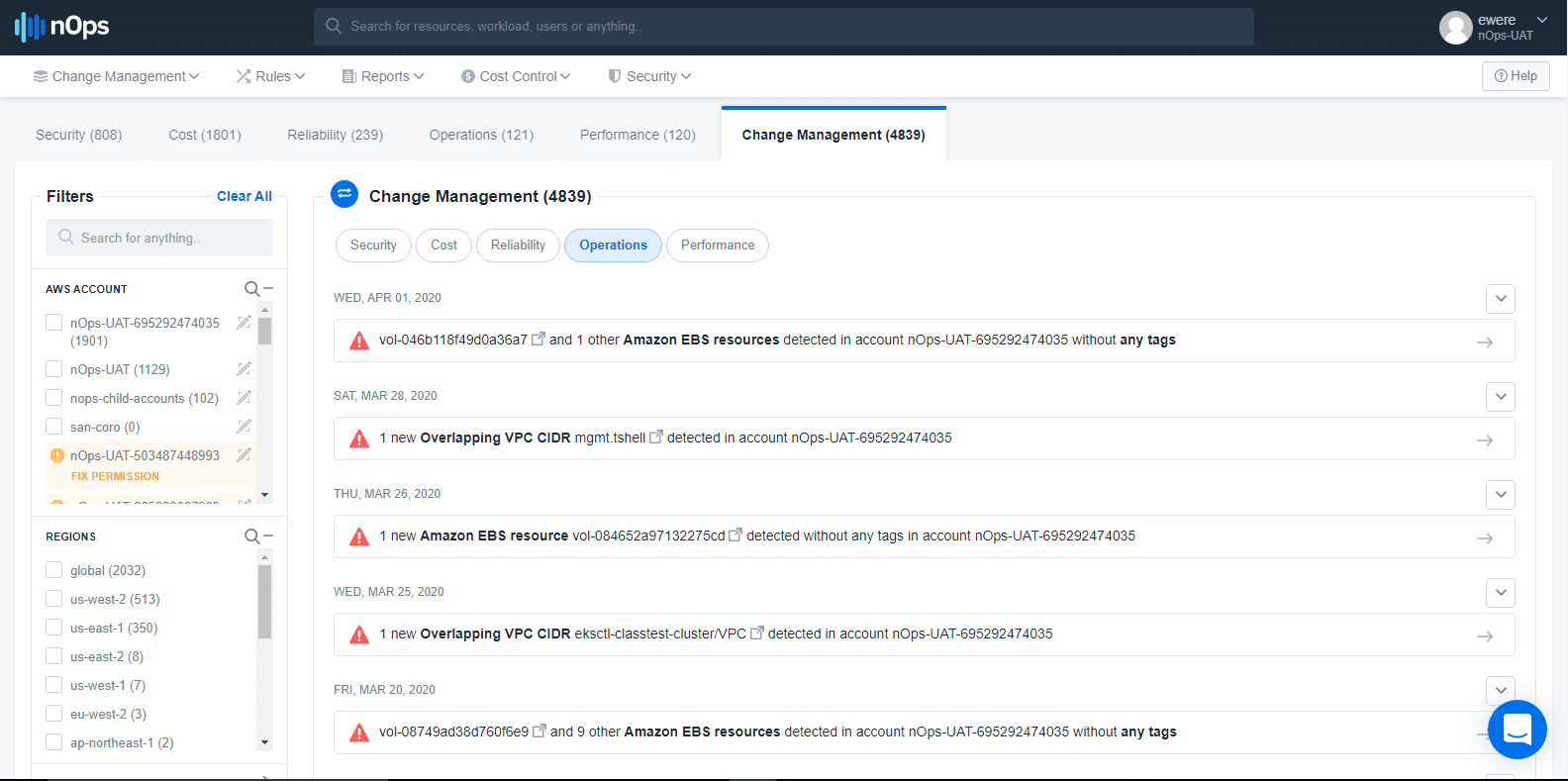Click edit pencil icon for nOps-UAT-695292474035
1568x781 pixels.
244,323
